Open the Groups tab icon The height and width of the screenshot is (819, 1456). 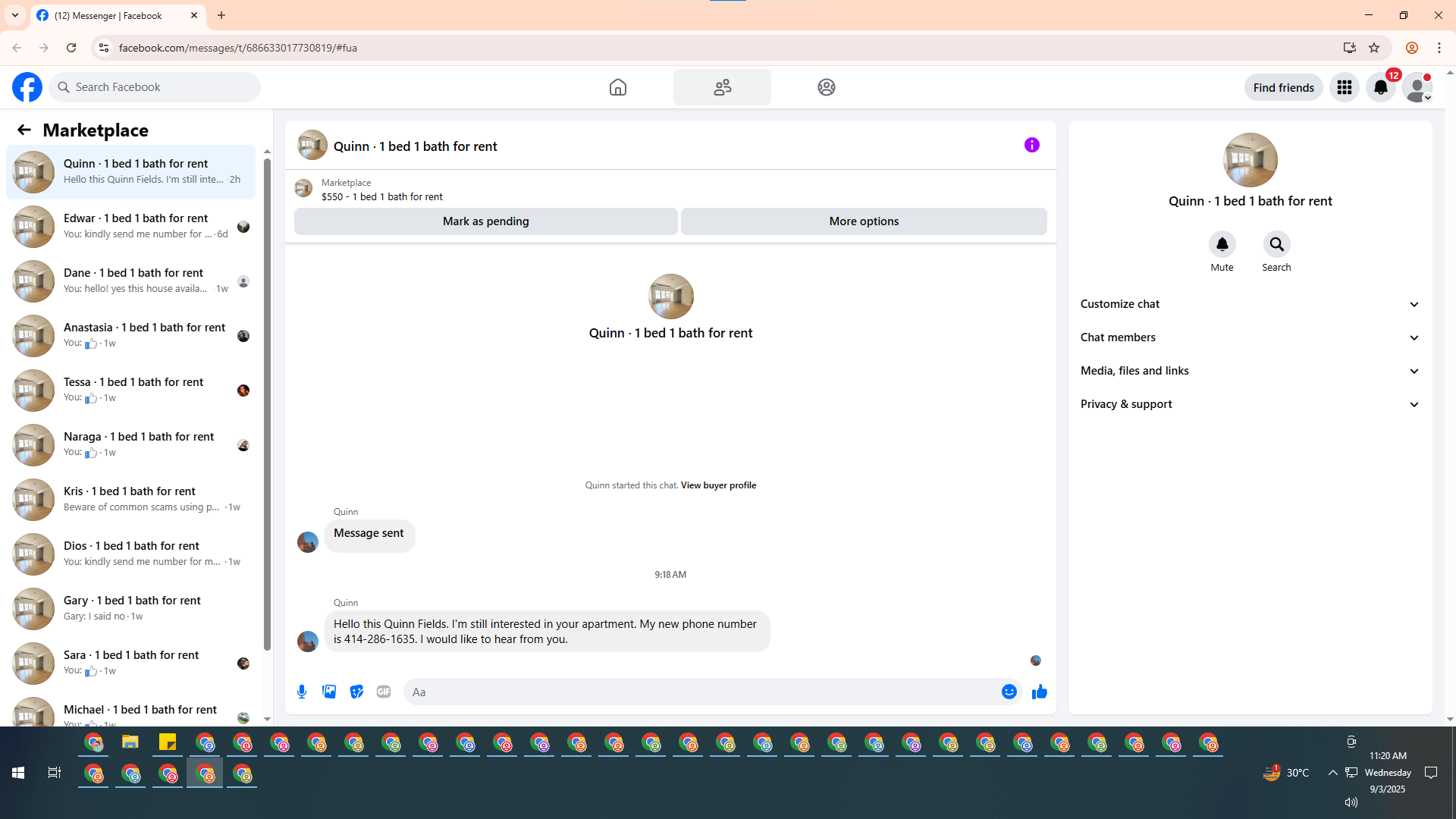[827, 87]
